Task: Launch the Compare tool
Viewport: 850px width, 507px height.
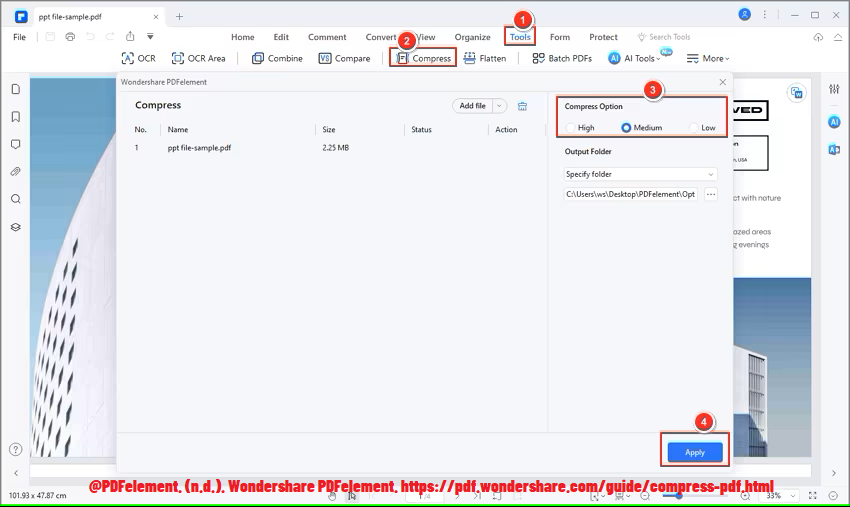Action: (344, 58)
